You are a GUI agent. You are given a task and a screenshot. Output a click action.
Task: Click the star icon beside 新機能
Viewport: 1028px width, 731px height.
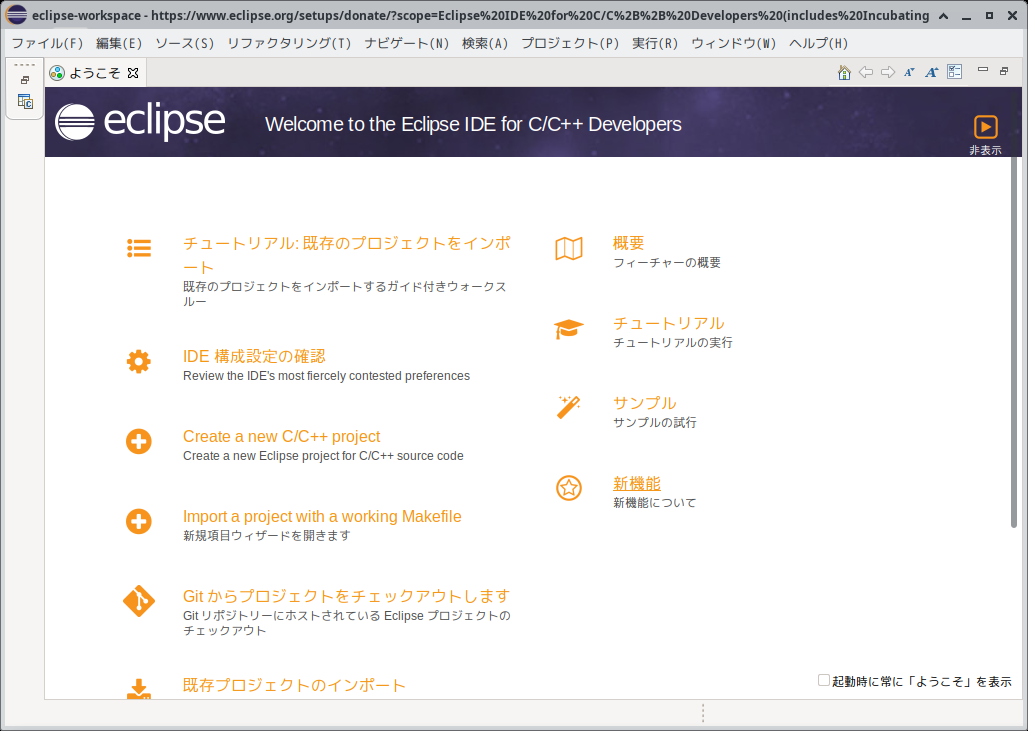pos(568,488)
